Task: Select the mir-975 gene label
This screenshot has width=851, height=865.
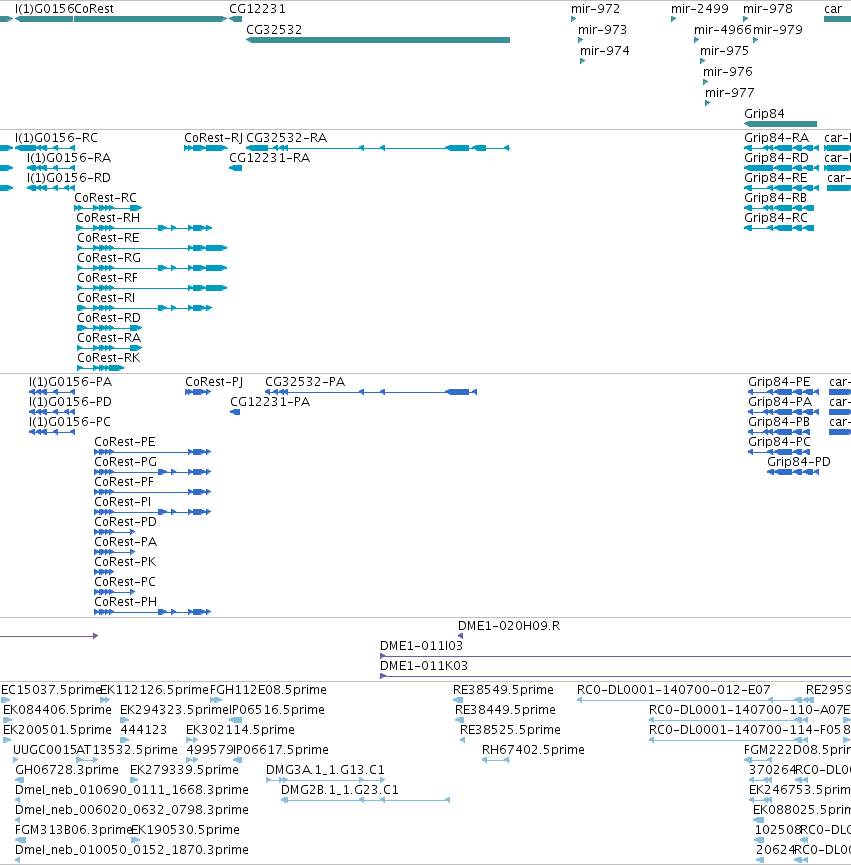Action: tap(724, 51)
